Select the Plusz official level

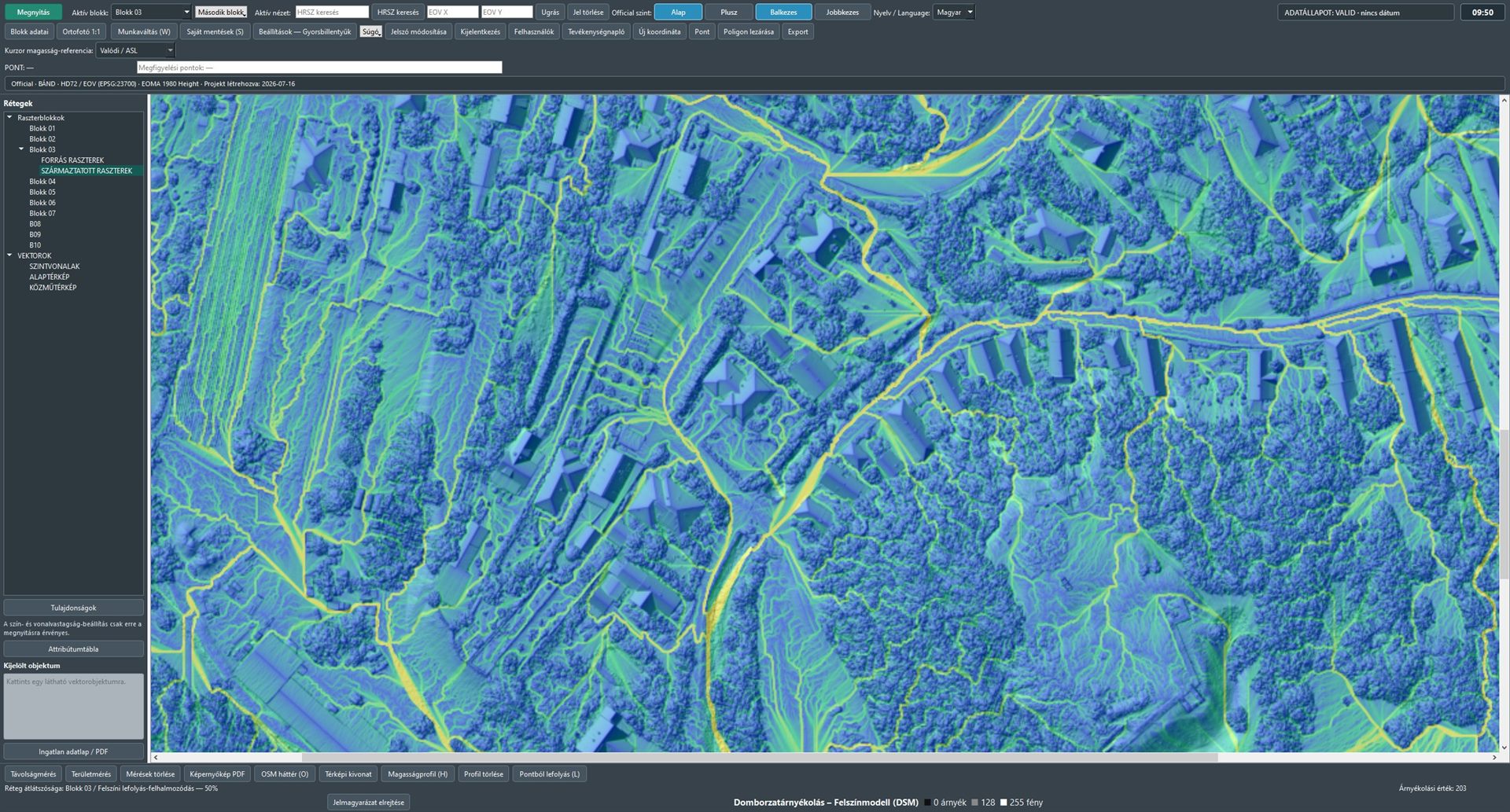coord(729,13)
